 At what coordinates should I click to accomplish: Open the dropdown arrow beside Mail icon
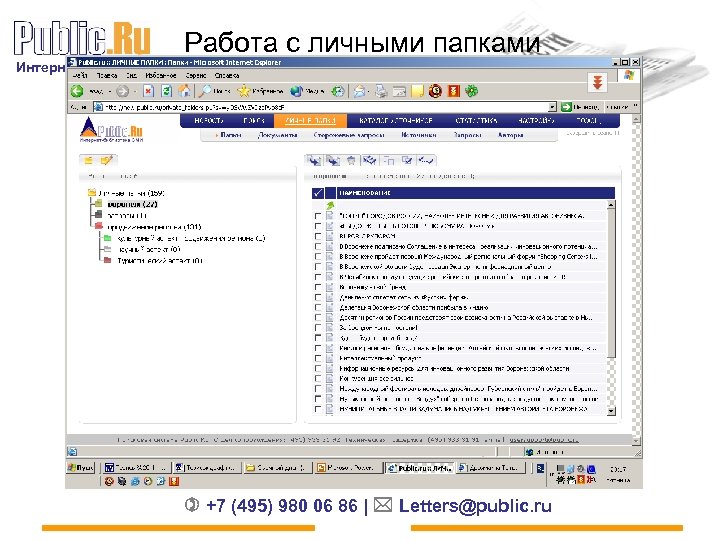pos(369,92)
